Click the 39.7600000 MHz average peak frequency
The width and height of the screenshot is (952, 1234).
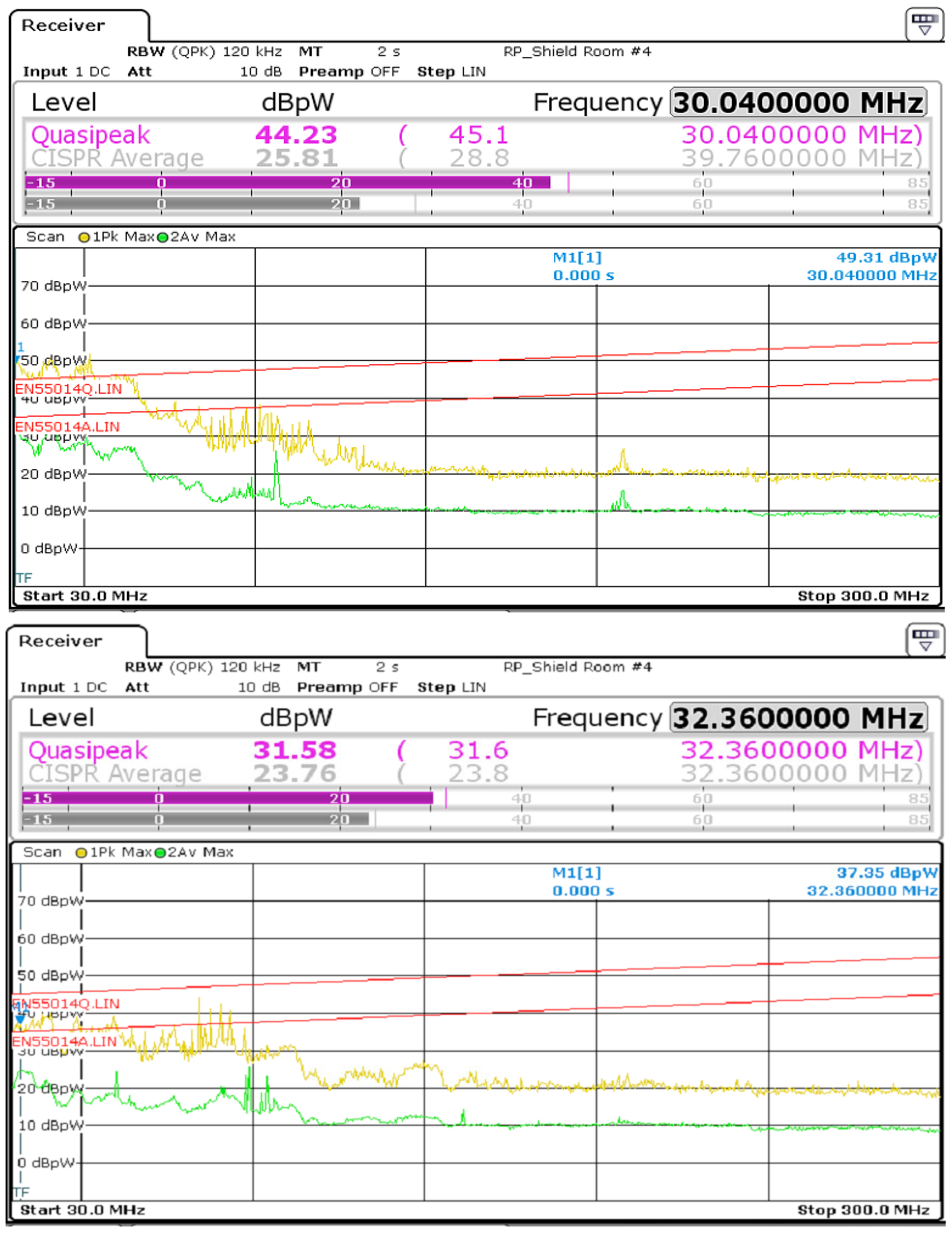pyautogui.click(x=801, y=158)
